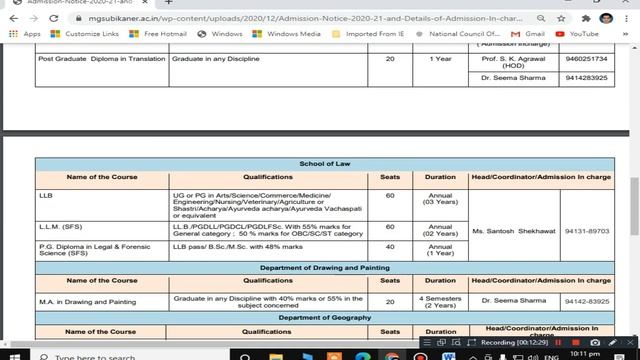Stop the screen recording

(576, 342)
